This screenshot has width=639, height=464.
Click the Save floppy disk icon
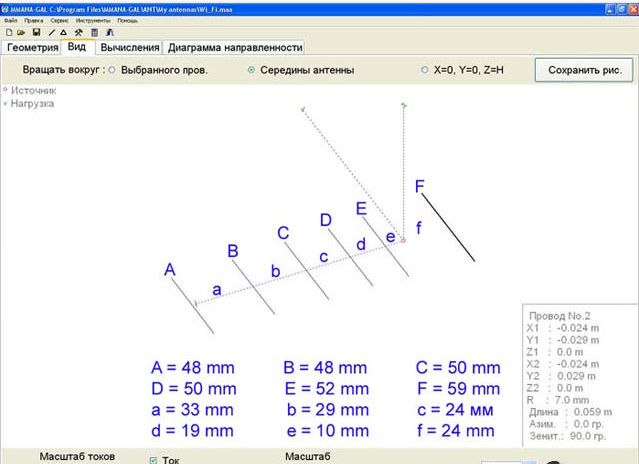(36, 33)
